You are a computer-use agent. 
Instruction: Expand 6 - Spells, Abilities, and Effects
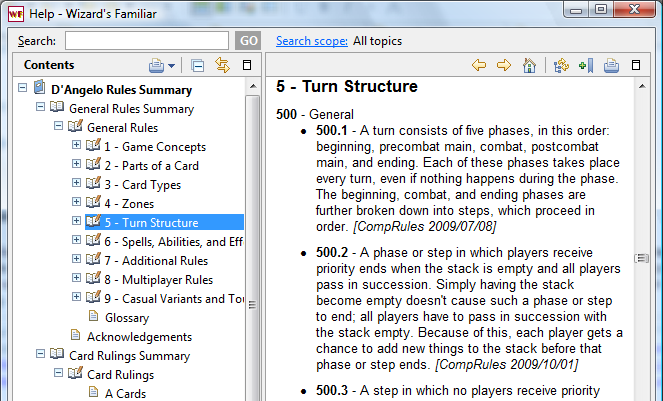[x=76, y=240]
